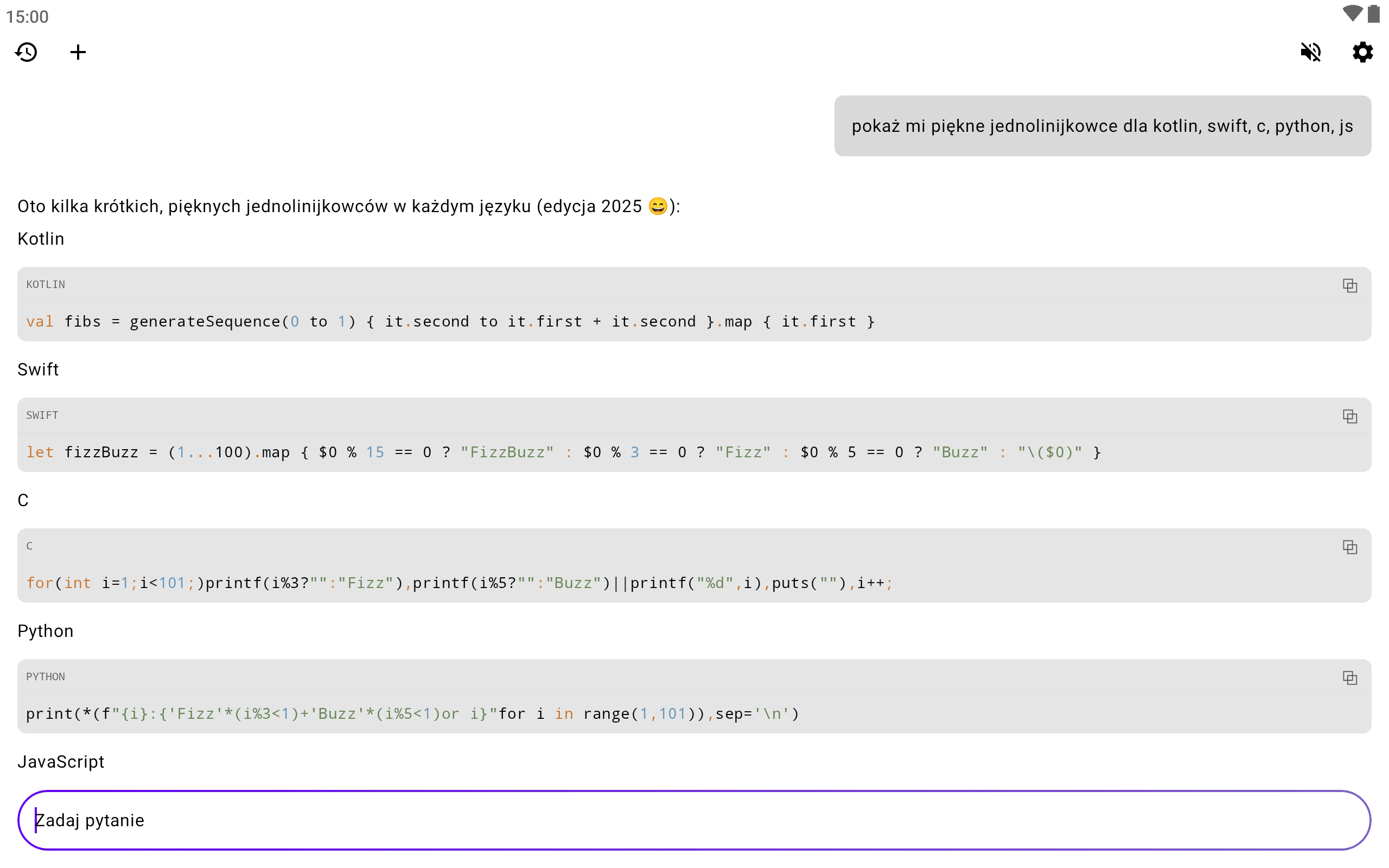
Task: Toggle the muted speaker icon
Action: point(1310,52)
